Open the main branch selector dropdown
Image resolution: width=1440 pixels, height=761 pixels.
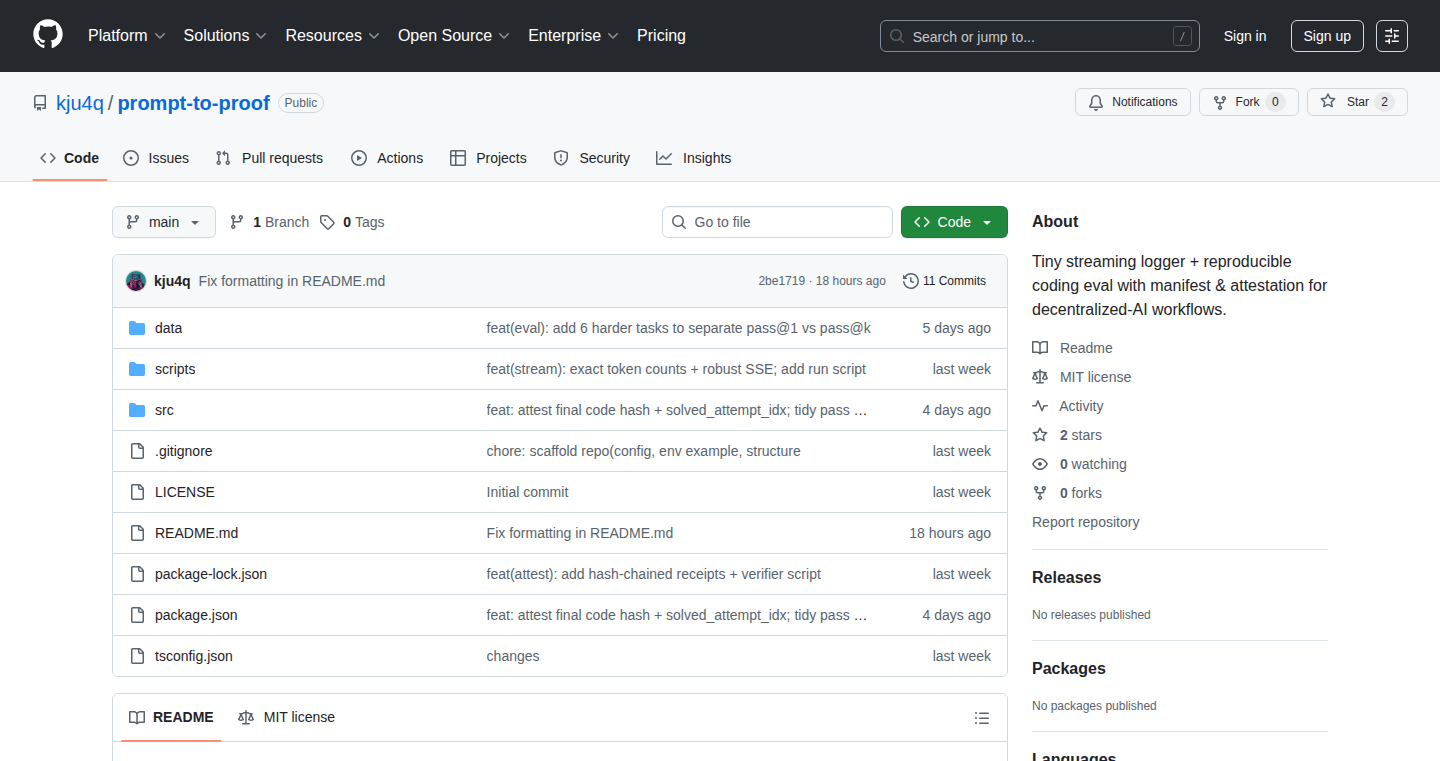[164, 222]
